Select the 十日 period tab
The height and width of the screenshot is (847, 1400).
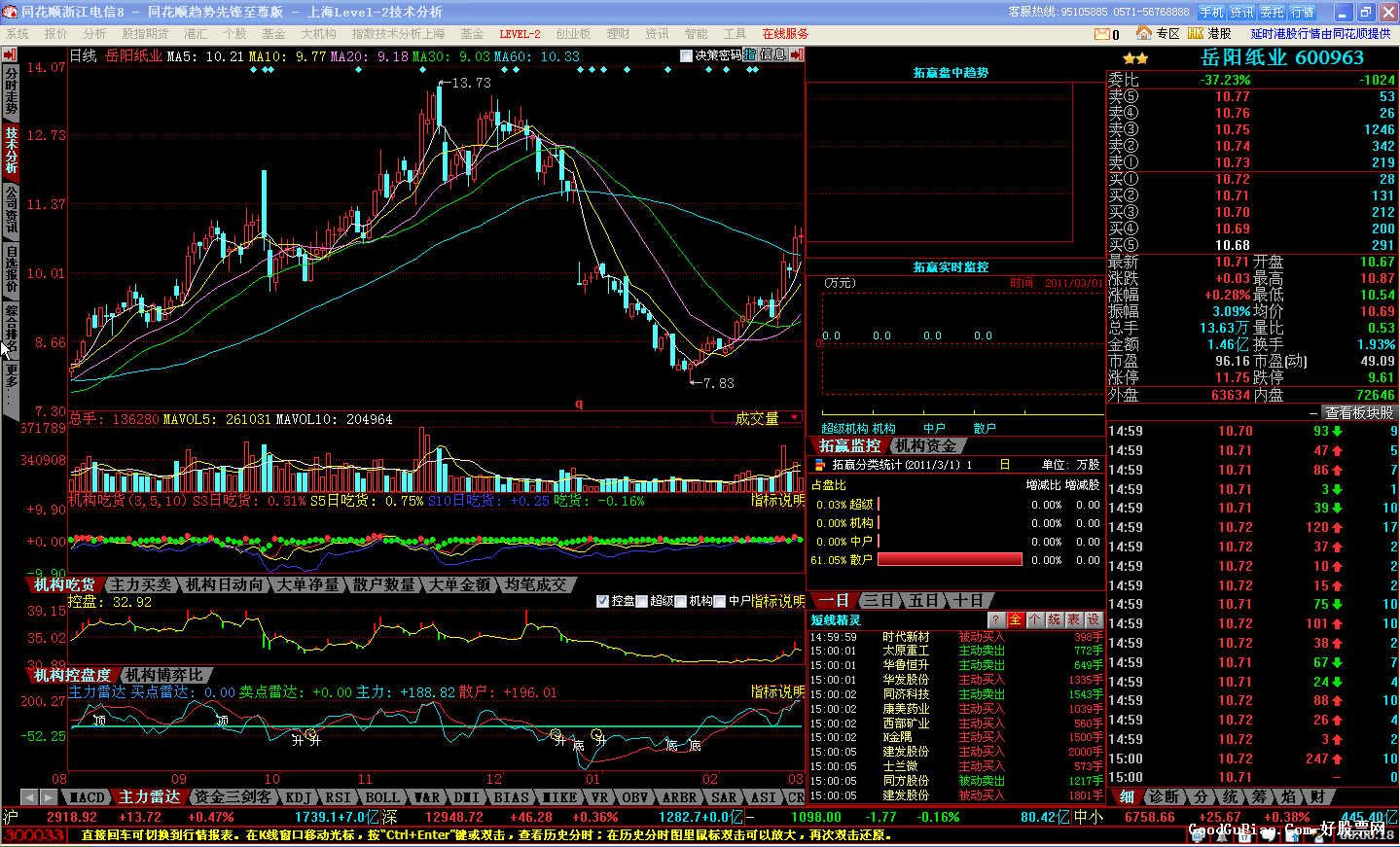point(968,601)
